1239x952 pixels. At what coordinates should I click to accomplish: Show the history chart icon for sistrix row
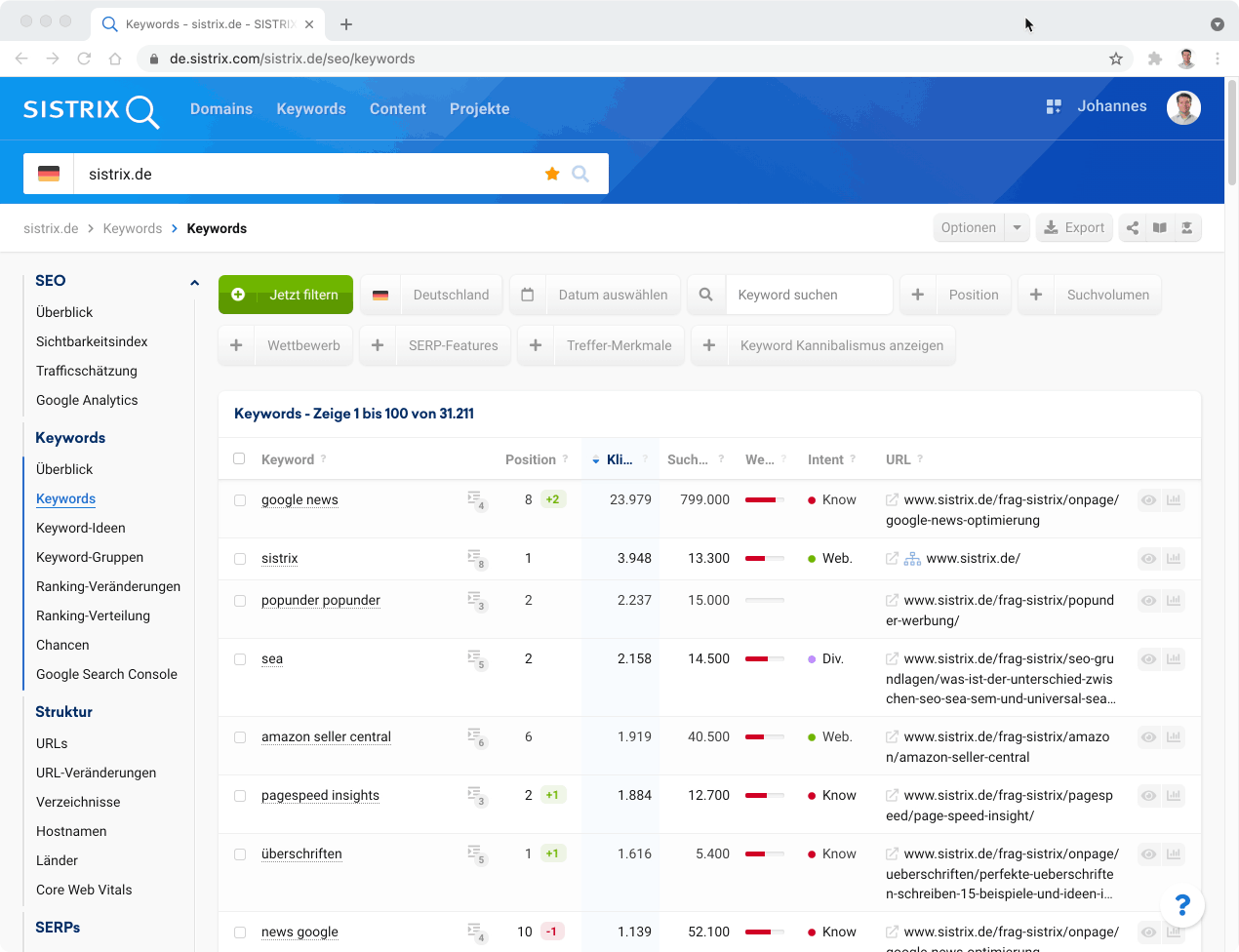1174,559
